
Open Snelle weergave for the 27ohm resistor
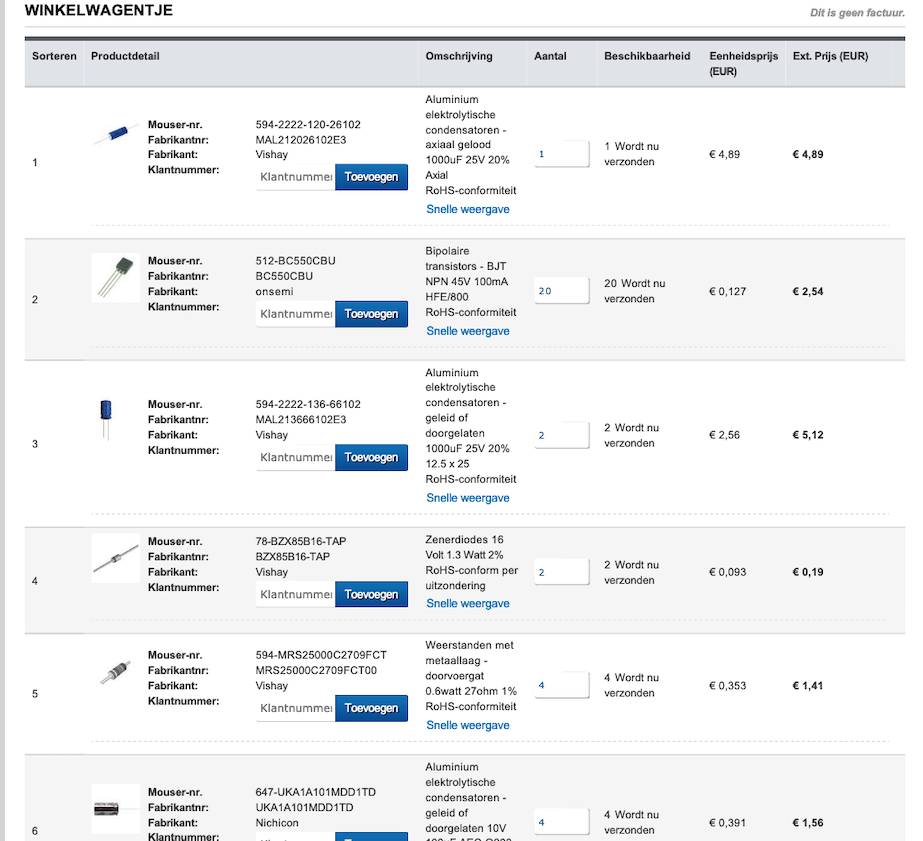pyautogui.click(x=468, y=725)
